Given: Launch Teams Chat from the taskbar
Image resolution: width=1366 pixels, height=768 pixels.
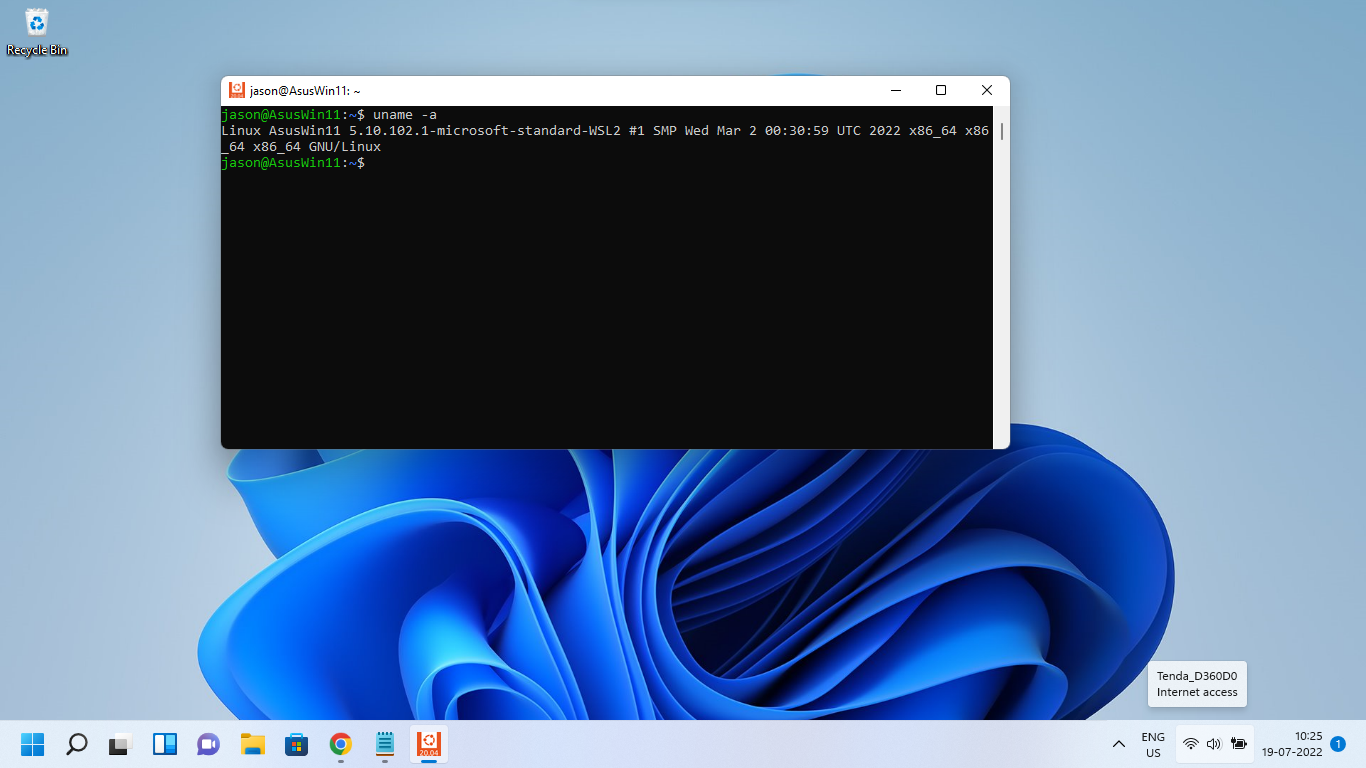Looking at the screenshot, I should (208, 744).
